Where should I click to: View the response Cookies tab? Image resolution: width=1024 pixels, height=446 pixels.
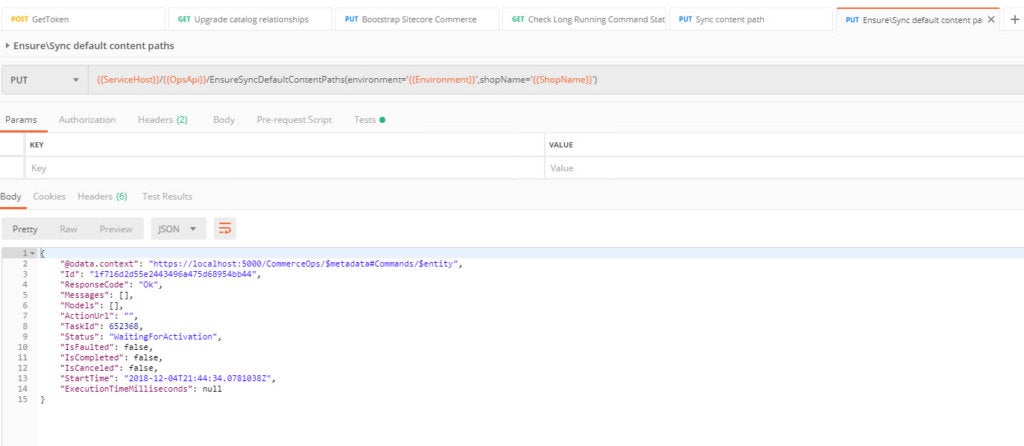(x=49, y=197)
